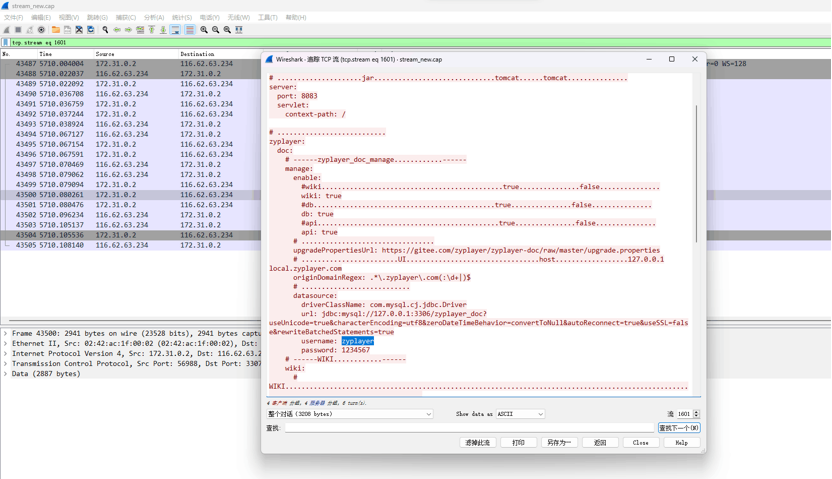Reload the capture file from the toolbar

pos(91,30)
